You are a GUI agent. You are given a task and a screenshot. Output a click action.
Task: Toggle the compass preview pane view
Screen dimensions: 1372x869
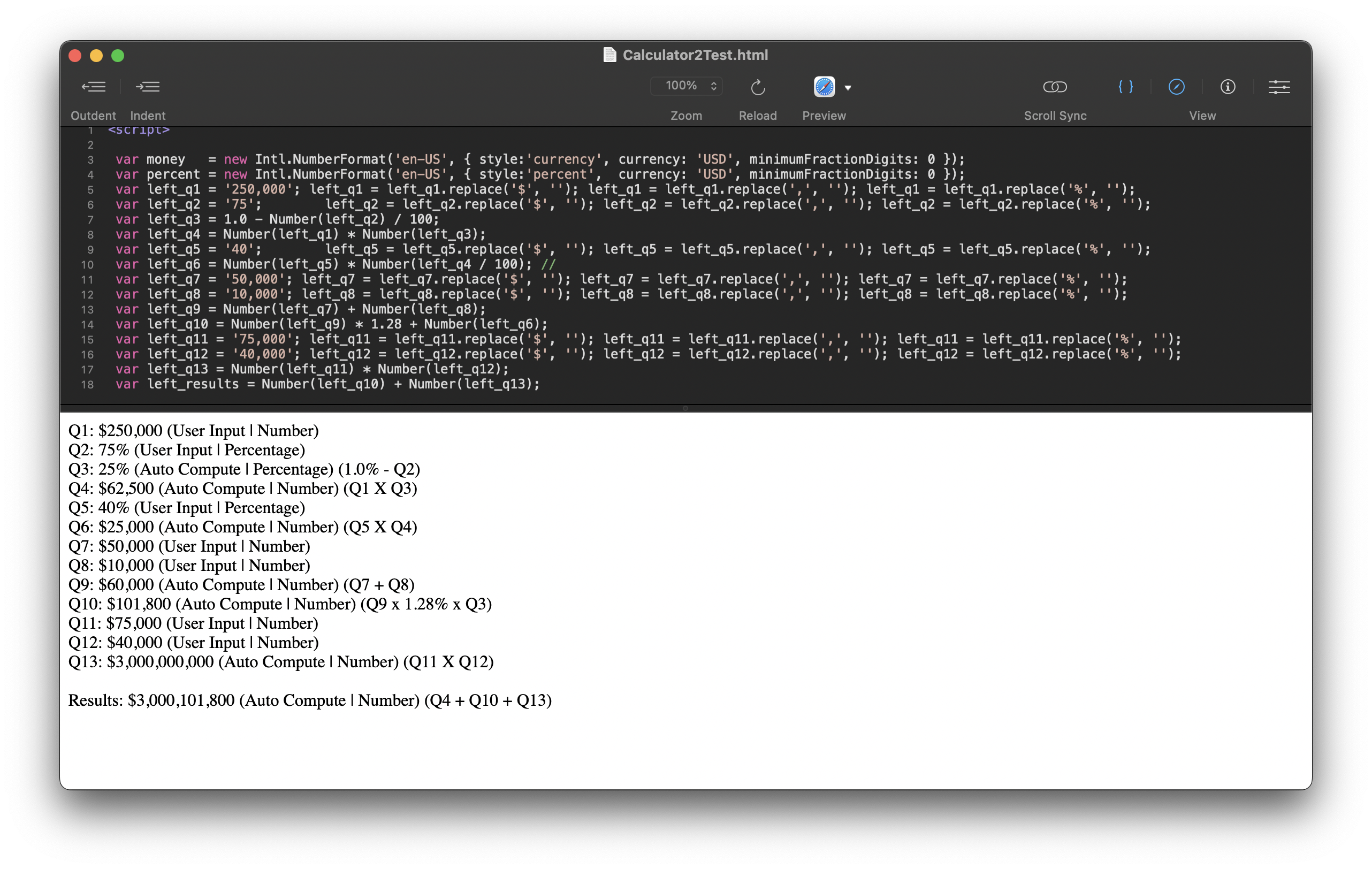tap(1176, 87)
